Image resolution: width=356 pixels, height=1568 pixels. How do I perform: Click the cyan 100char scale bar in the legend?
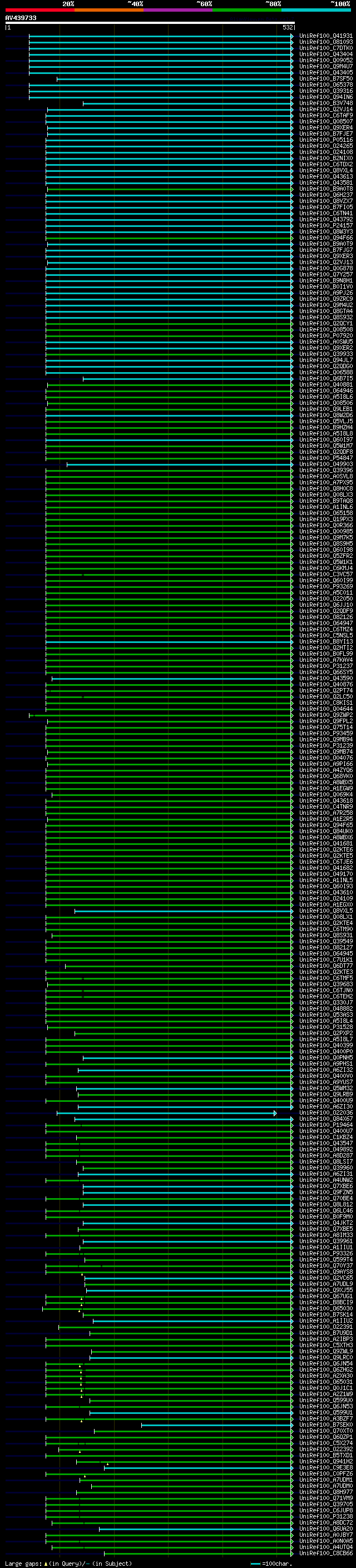[255, 1563]
